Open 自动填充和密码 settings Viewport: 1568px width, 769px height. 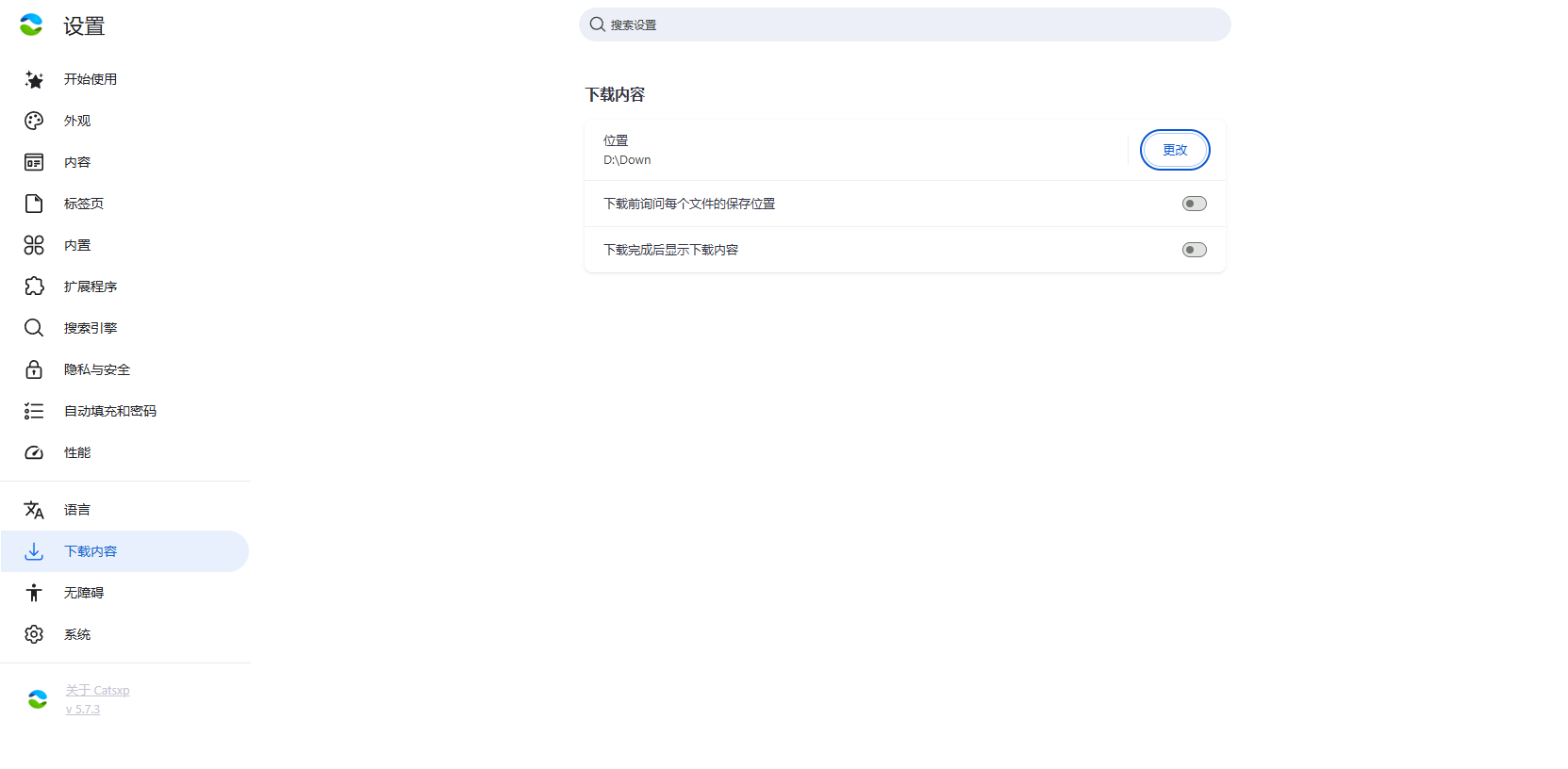pyautogui.click(x=124, y=411)
